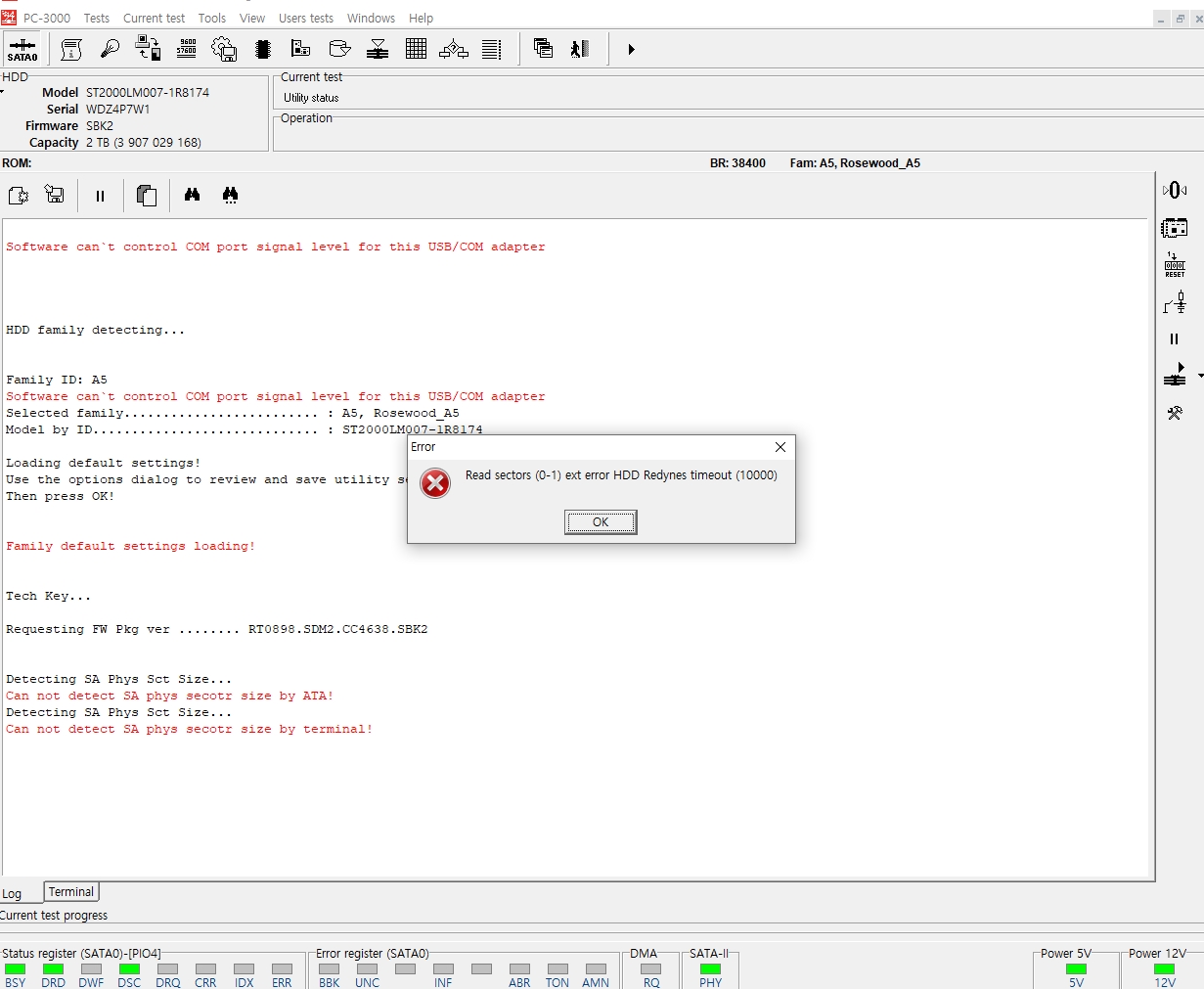The image size is (1204, 989).
Task: Open the hammer and wrench tools icon
Action: click(x=1175, y=413)
